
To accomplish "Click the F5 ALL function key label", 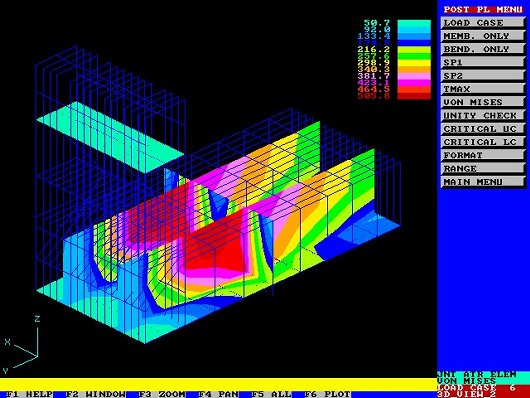I will 271,394.
